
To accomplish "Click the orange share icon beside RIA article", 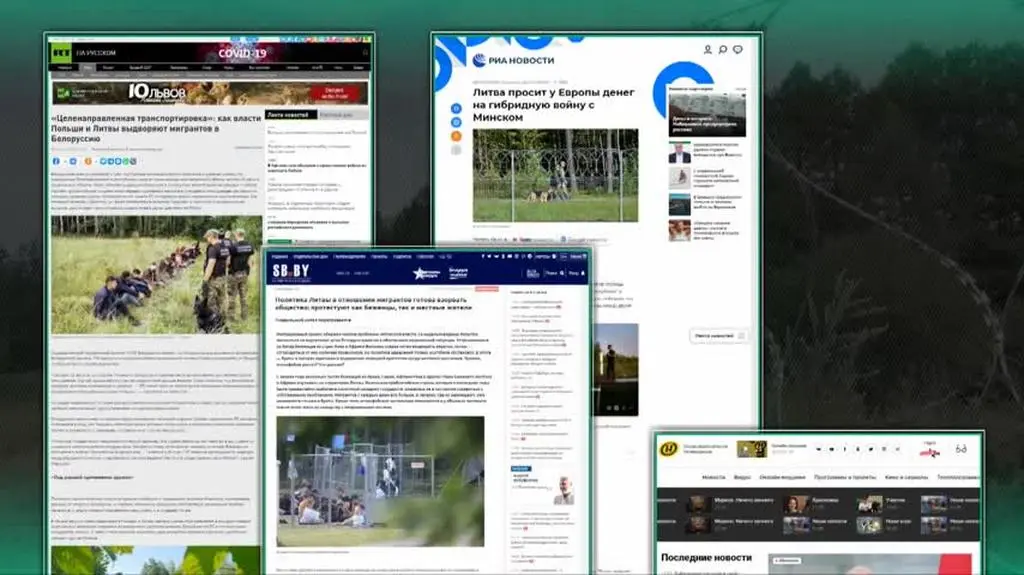I will (x=456, y=136).
